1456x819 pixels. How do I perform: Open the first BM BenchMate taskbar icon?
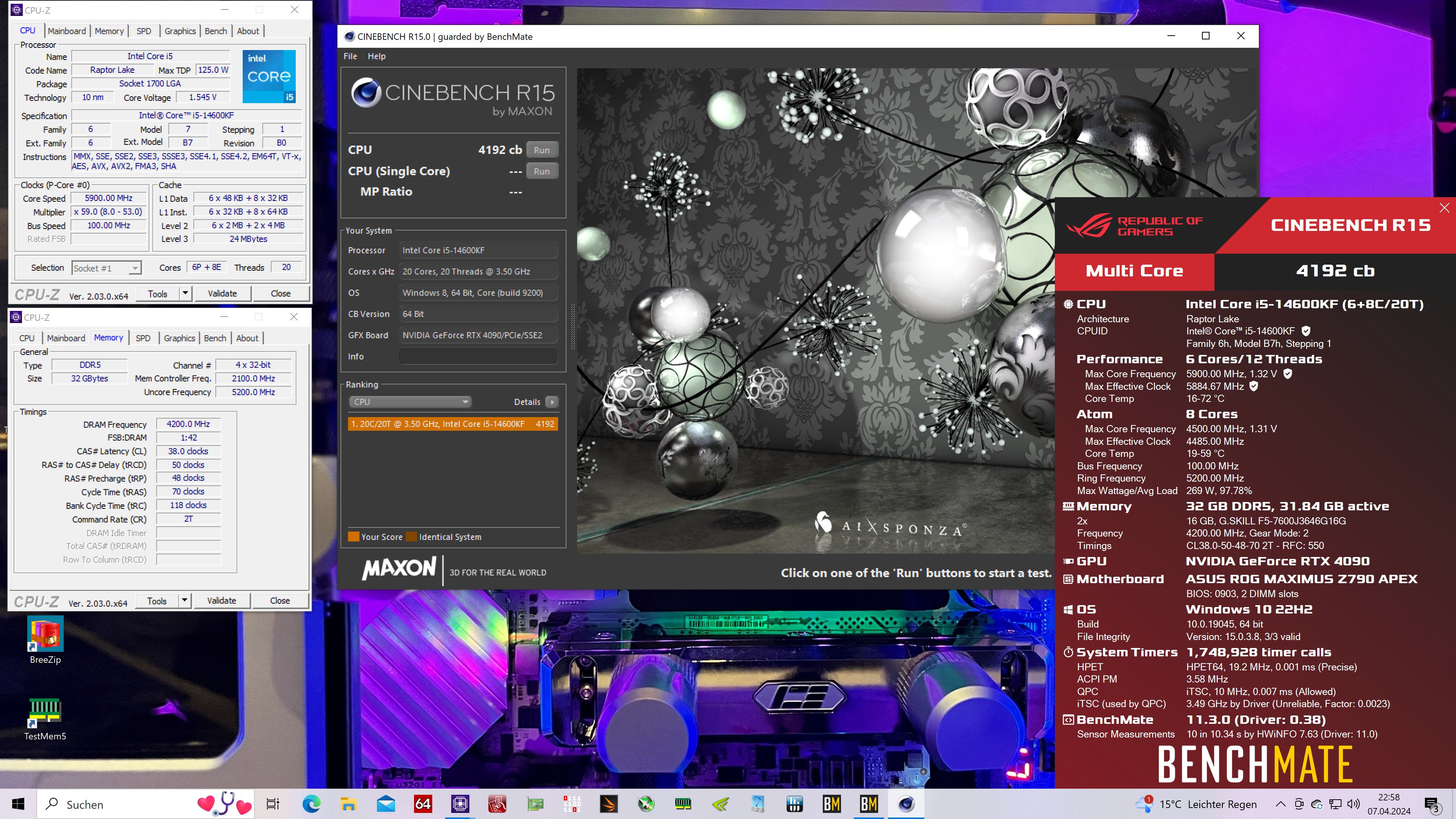[832, 804]
